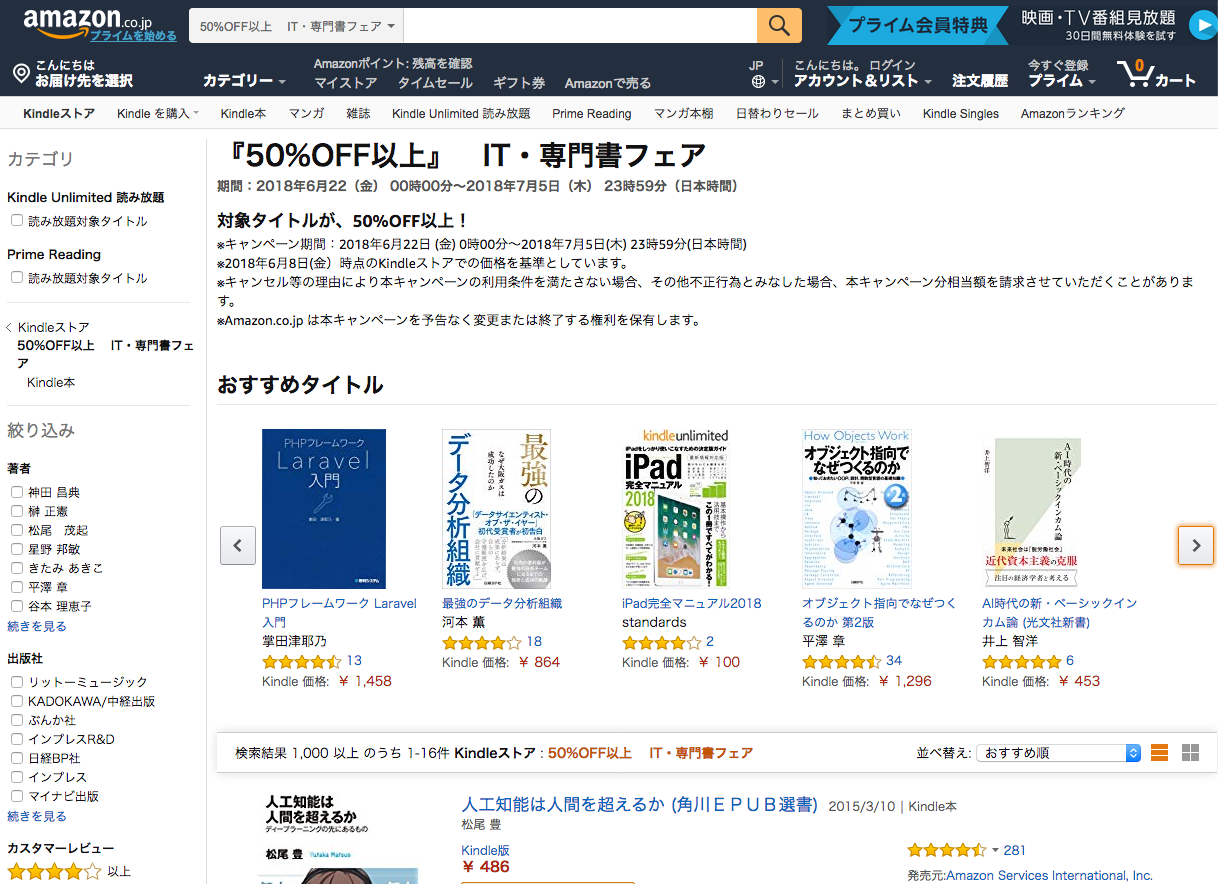This screenshot has height=884, width=1218.
Task: Click the マイストア link
Action: coord(346,83)
